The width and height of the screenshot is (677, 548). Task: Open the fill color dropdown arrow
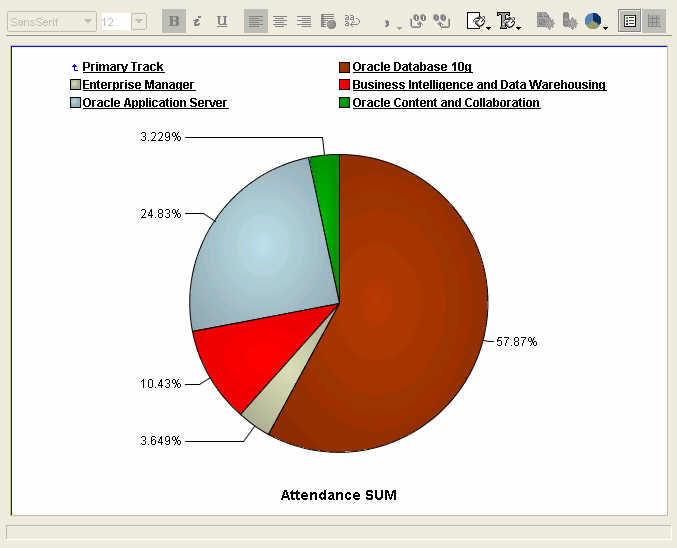point(489,28)
